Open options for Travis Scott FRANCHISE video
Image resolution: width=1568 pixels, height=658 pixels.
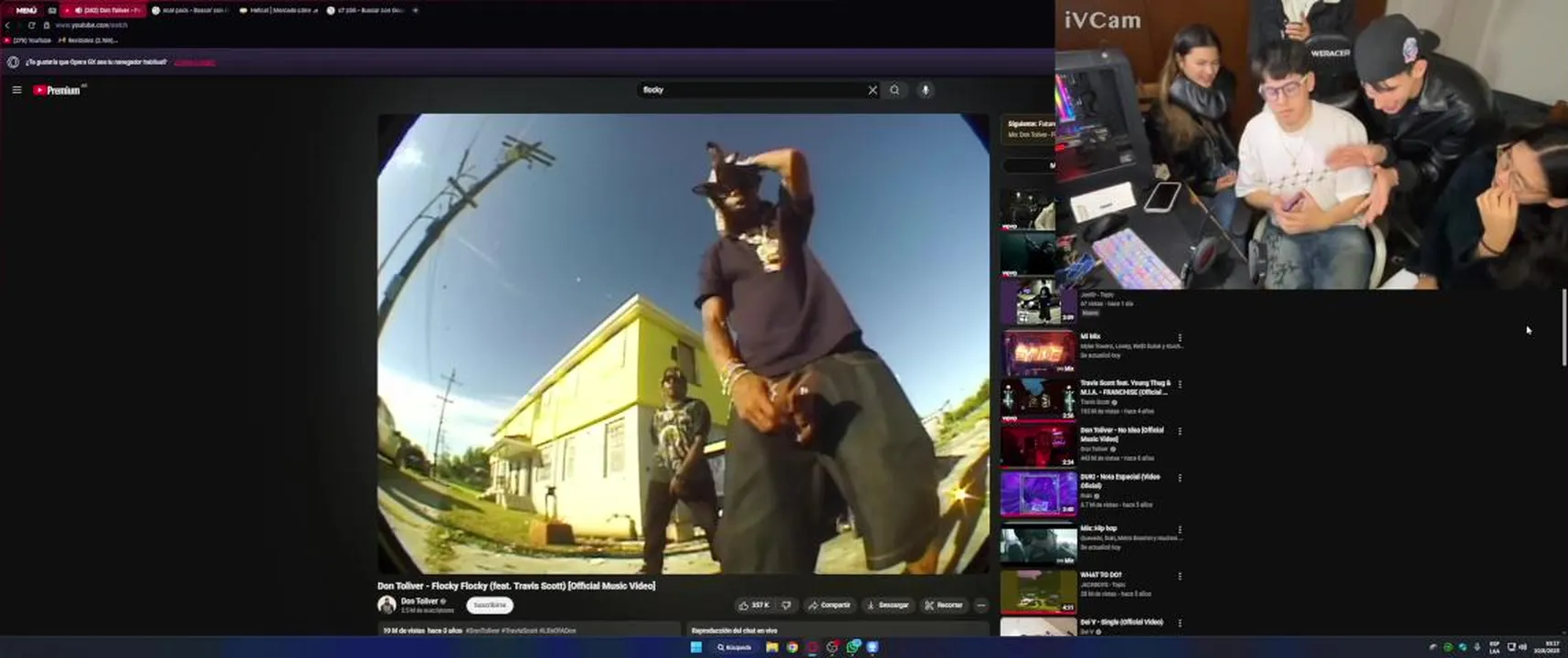click(x=1180, y=385)
